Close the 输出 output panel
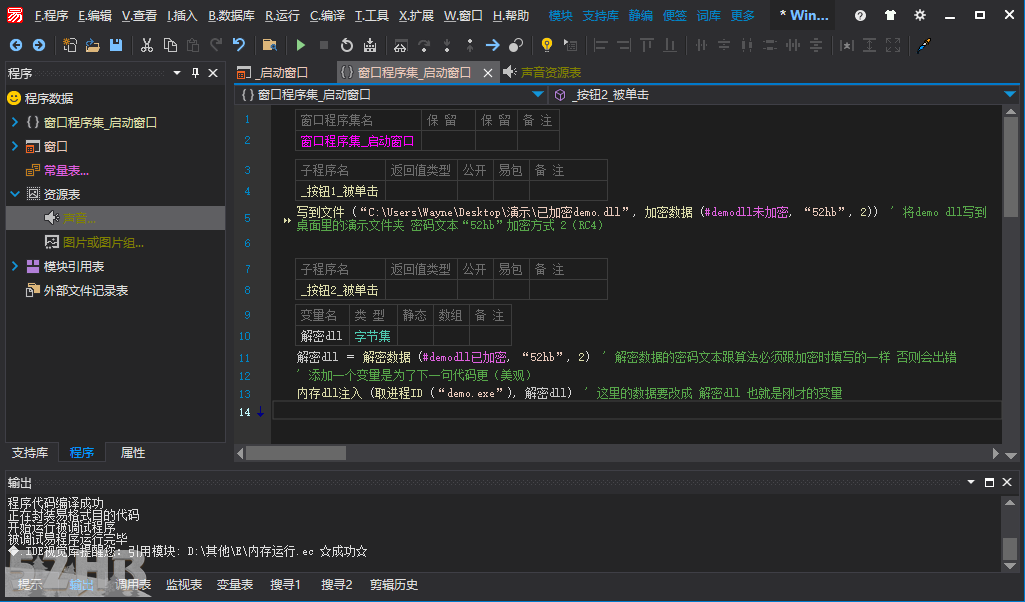 click(1007, 482)
